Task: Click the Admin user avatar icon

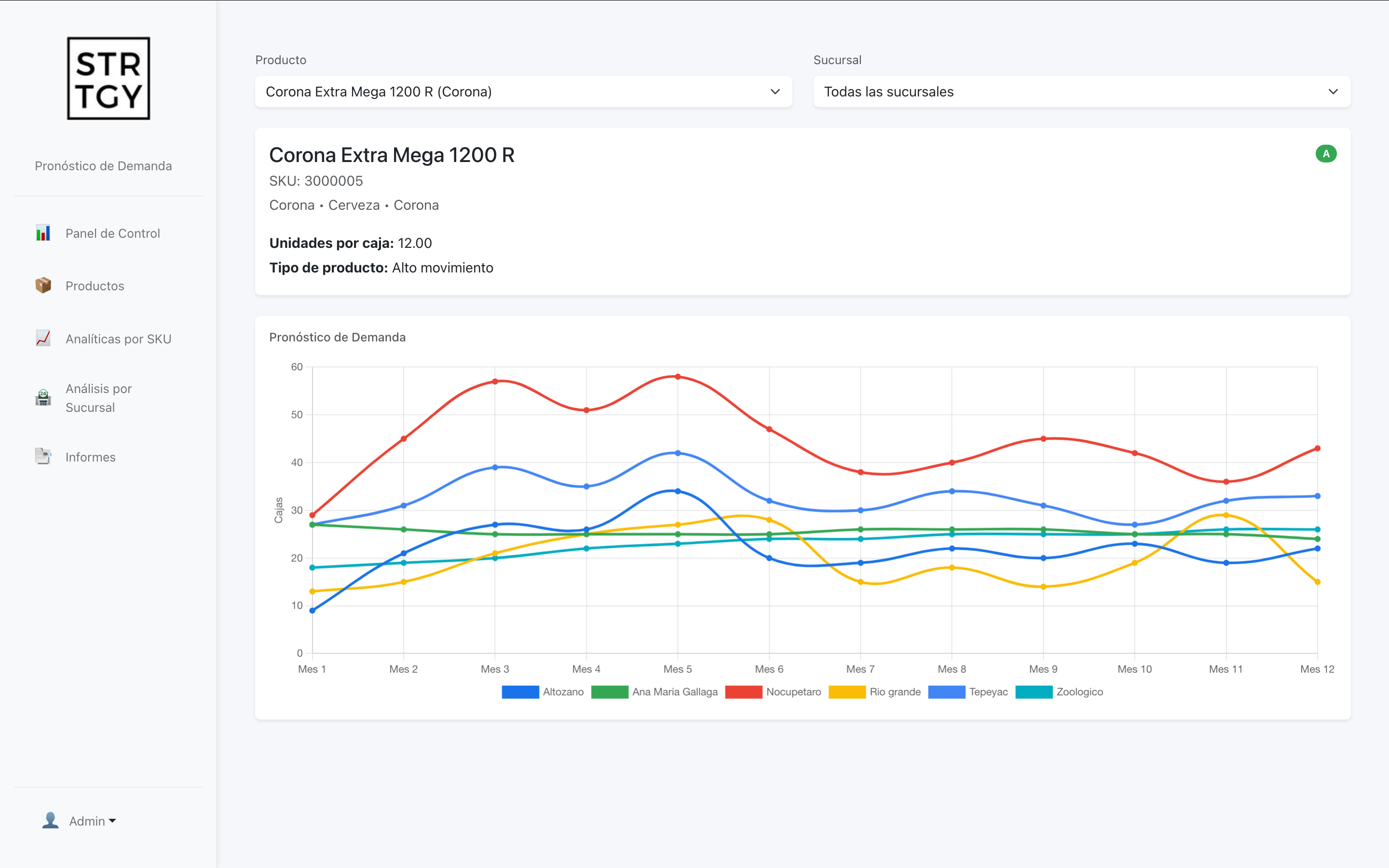Action: 51,820
